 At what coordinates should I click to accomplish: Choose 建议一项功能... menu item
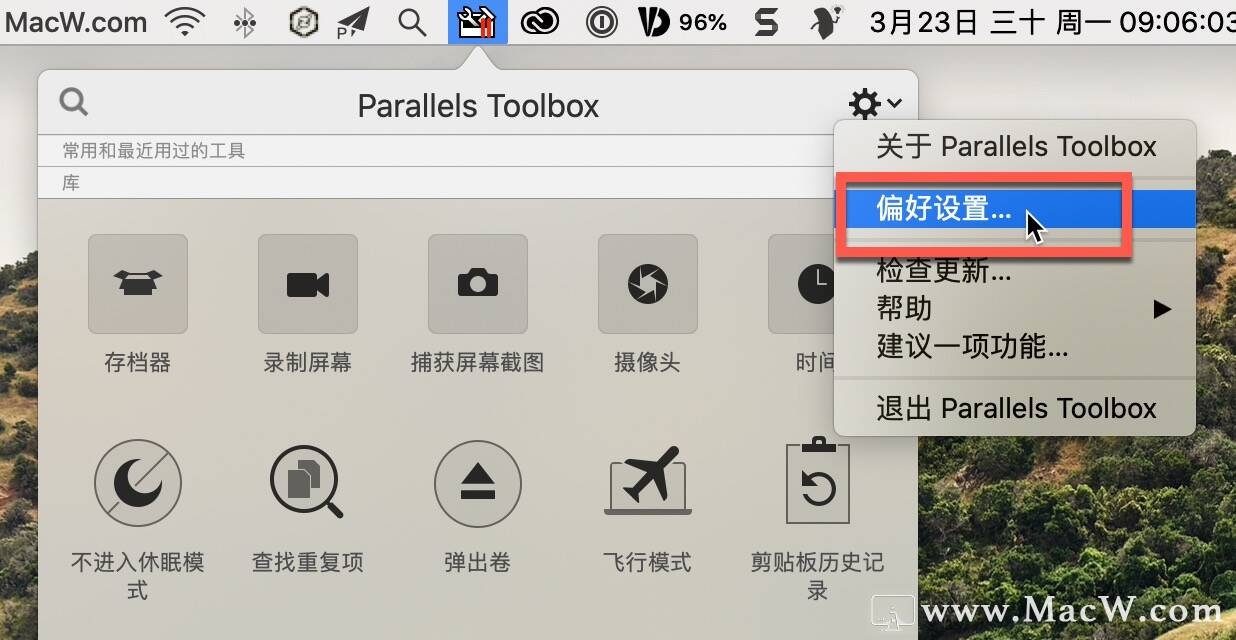point(1015,347)
